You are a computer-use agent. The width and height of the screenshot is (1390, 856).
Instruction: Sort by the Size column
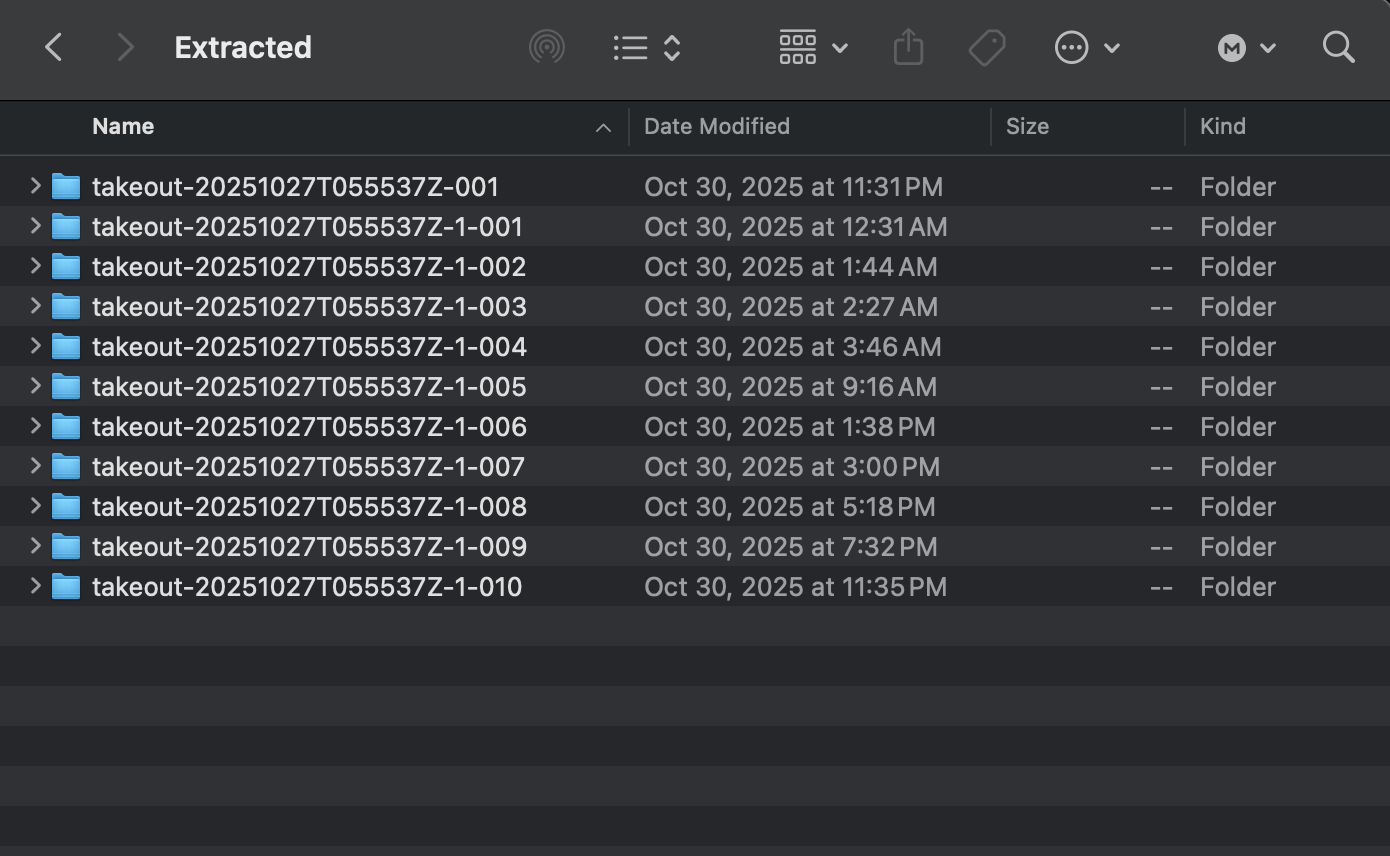(x=1027, y=126)
